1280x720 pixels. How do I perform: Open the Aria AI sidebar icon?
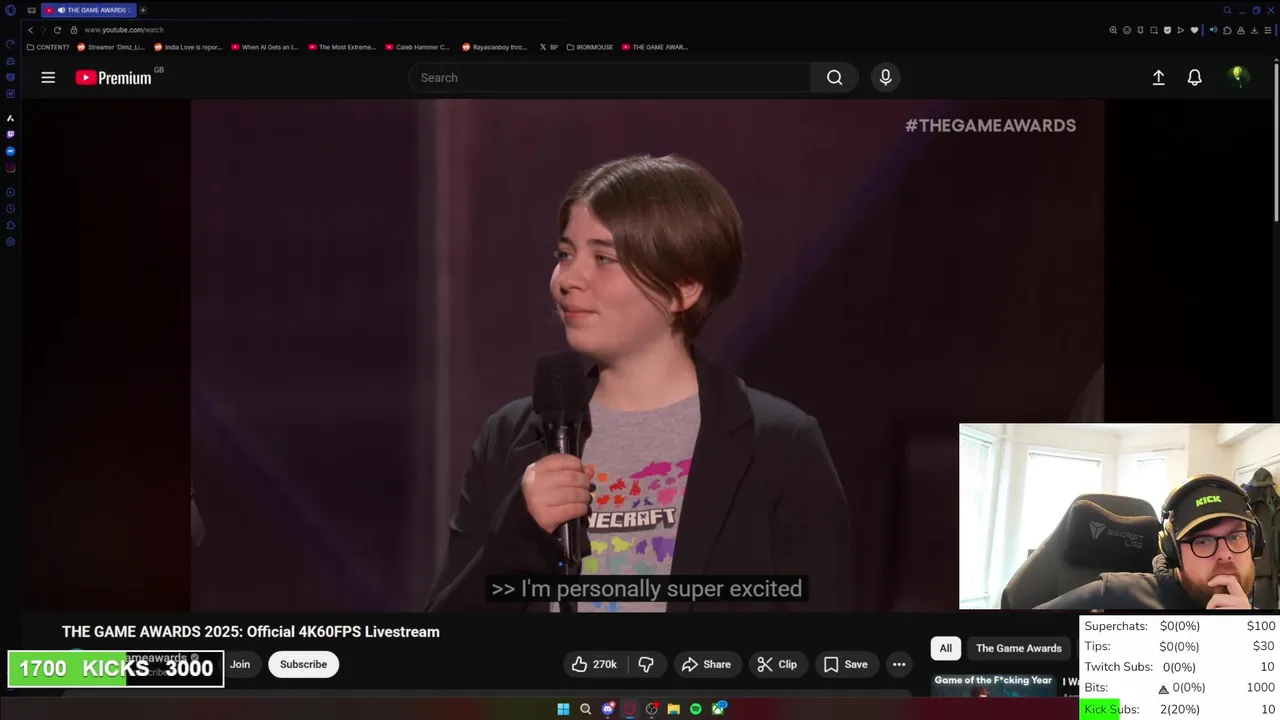10,118
